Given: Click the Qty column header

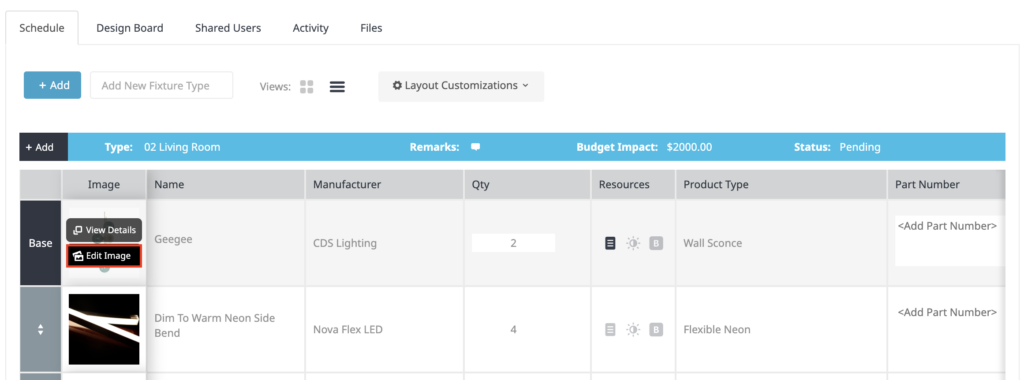Looking at the screenshot, I should pos(528,185).
